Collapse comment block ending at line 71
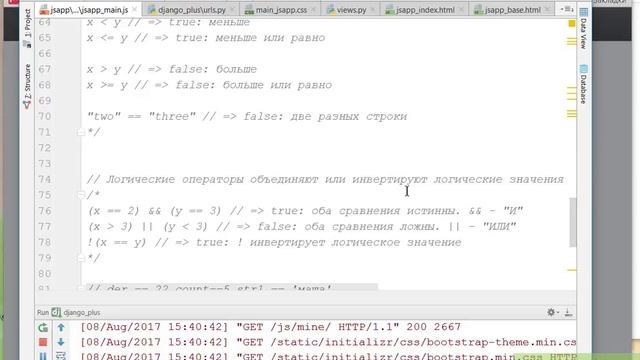Image resolution: width=640 pixels, height=360 pixels. coord(81,132)
